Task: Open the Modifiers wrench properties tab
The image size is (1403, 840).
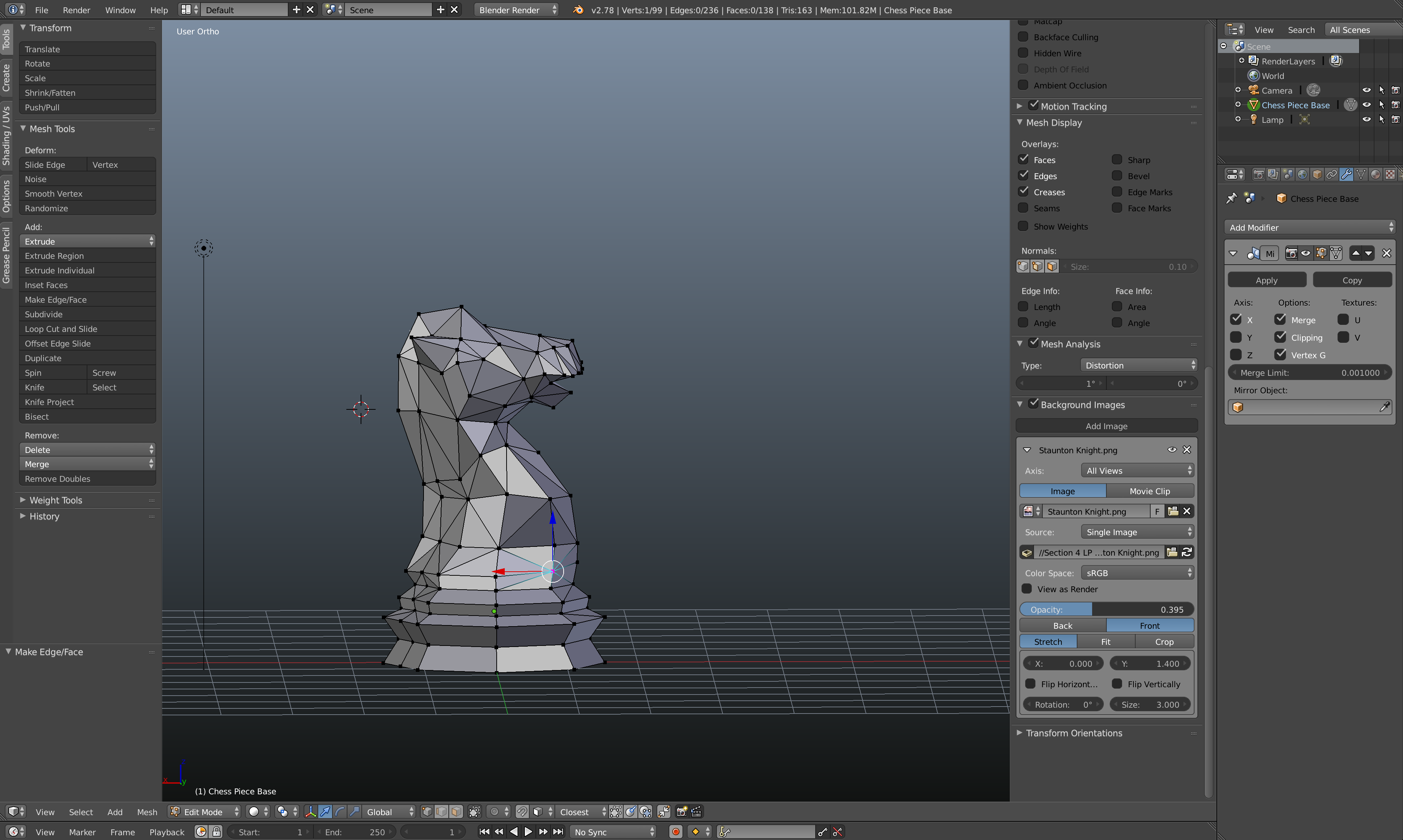Action: pos(1346,174)
